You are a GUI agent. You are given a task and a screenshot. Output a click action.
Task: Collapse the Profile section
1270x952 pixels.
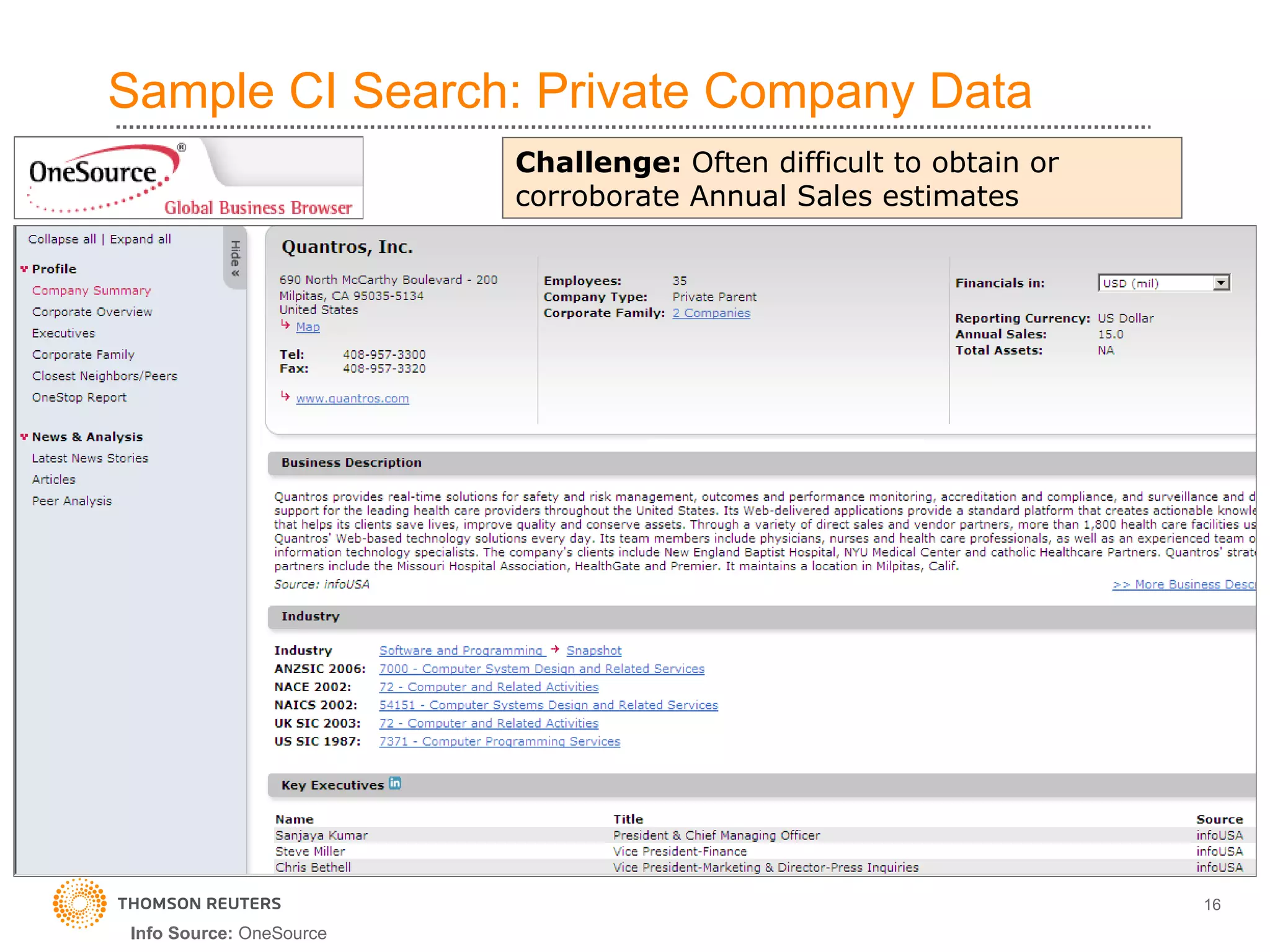[x=24, y=269]
